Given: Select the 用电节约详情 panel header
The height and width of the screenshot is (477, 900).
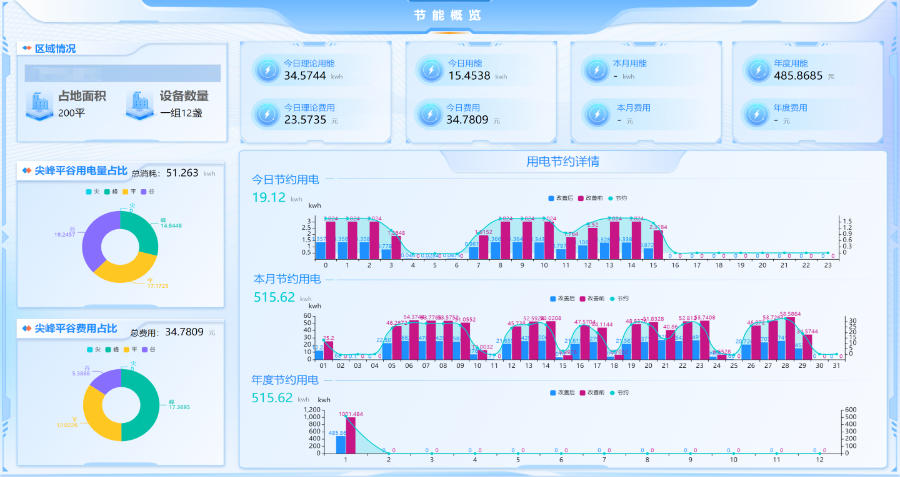Looking at the screenshot, I should (x=562, y=161).
